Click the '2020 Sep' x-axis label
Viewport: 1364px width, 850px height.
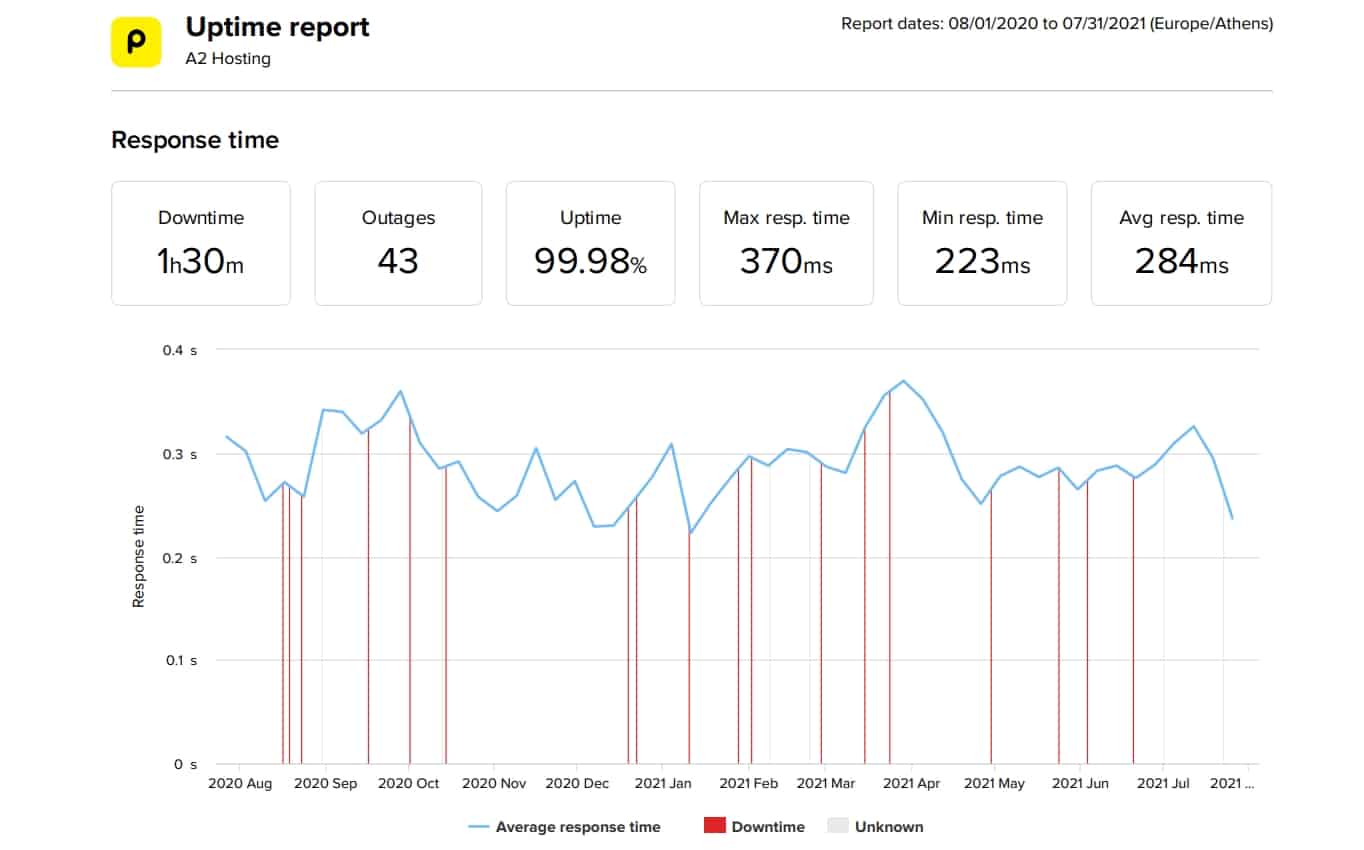325,784
